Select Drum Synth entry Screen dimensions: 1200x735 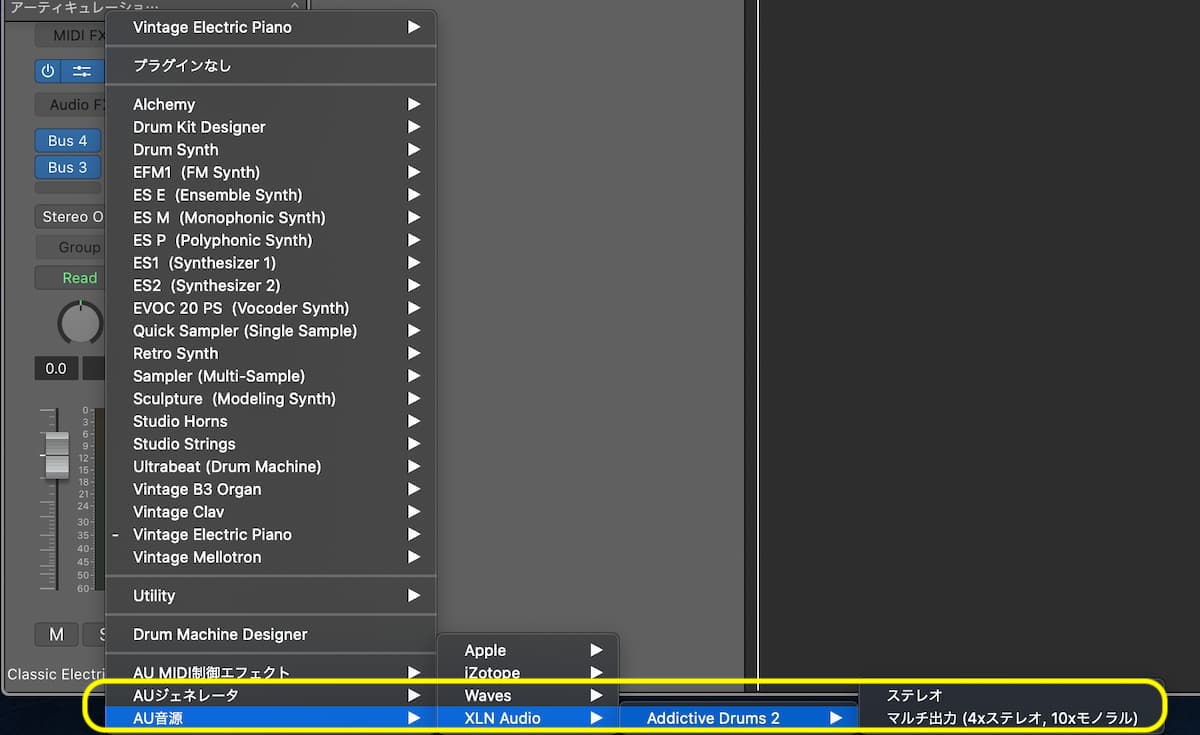coord(272,150)
